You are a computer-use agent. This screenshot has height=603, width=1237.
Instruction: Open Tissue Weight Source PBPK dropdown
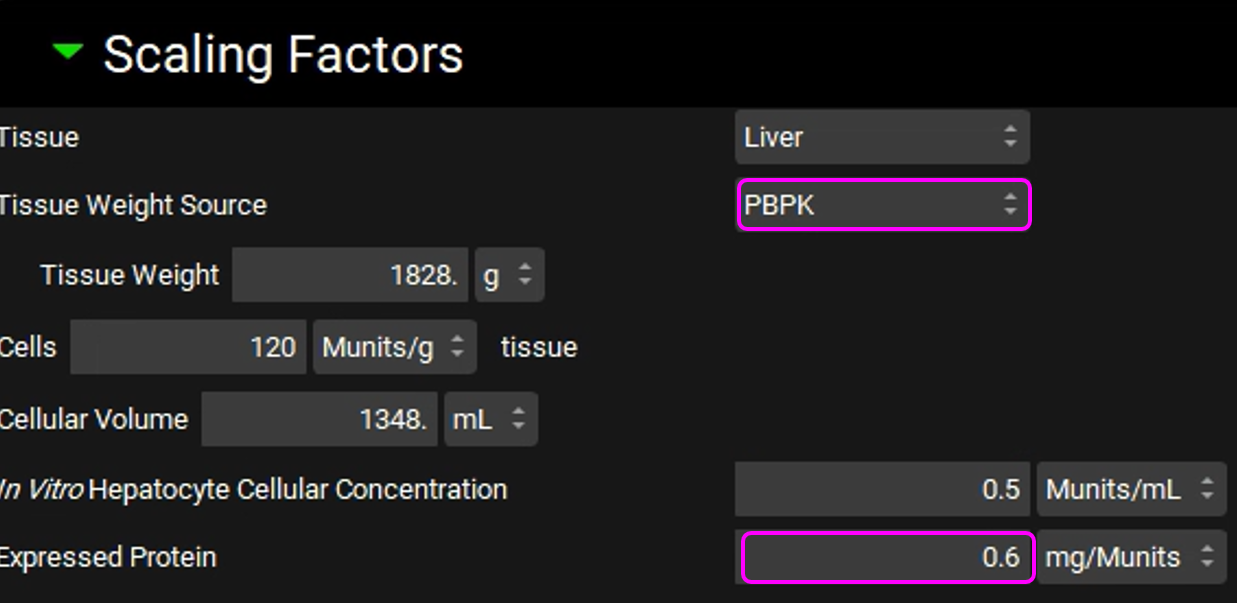coord(883,206)
